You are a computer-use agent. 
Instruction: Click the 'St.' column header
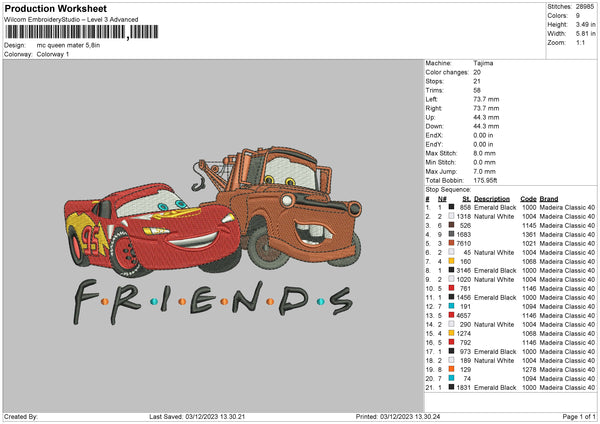[x=466, y=199]
